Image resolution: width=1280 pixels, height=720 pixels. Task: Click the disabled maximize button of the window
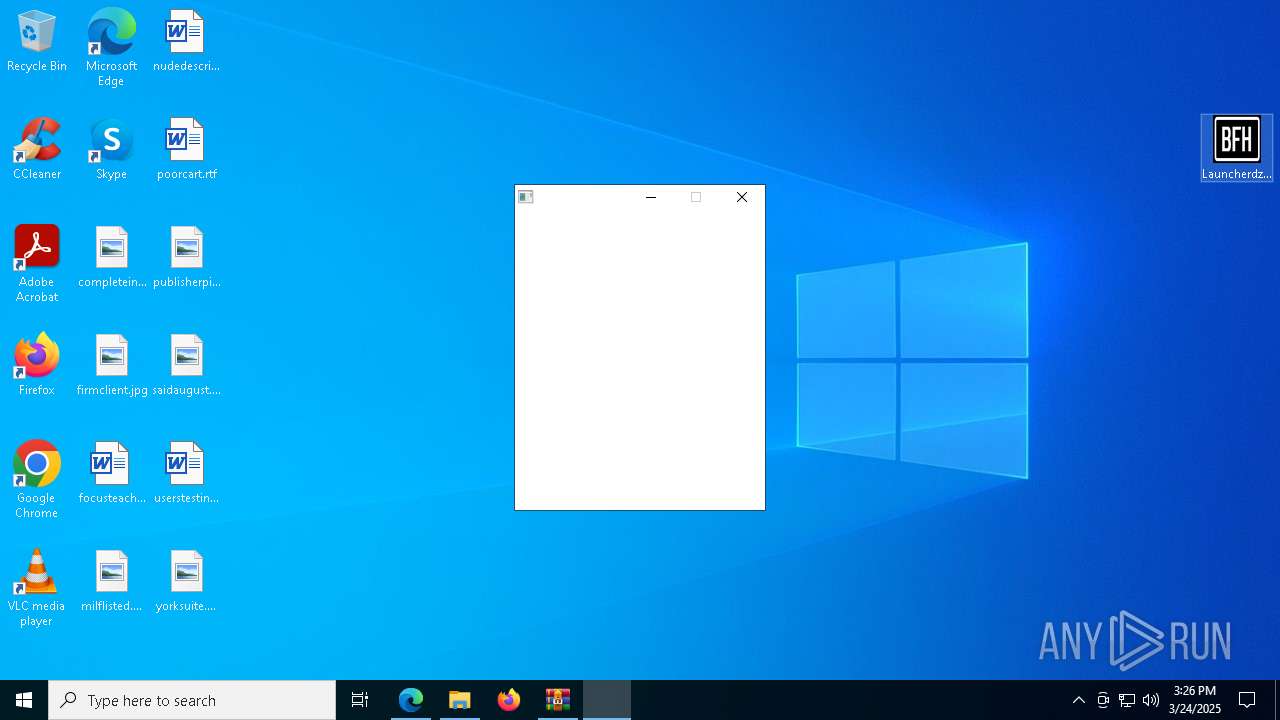(x=696, y=197)
